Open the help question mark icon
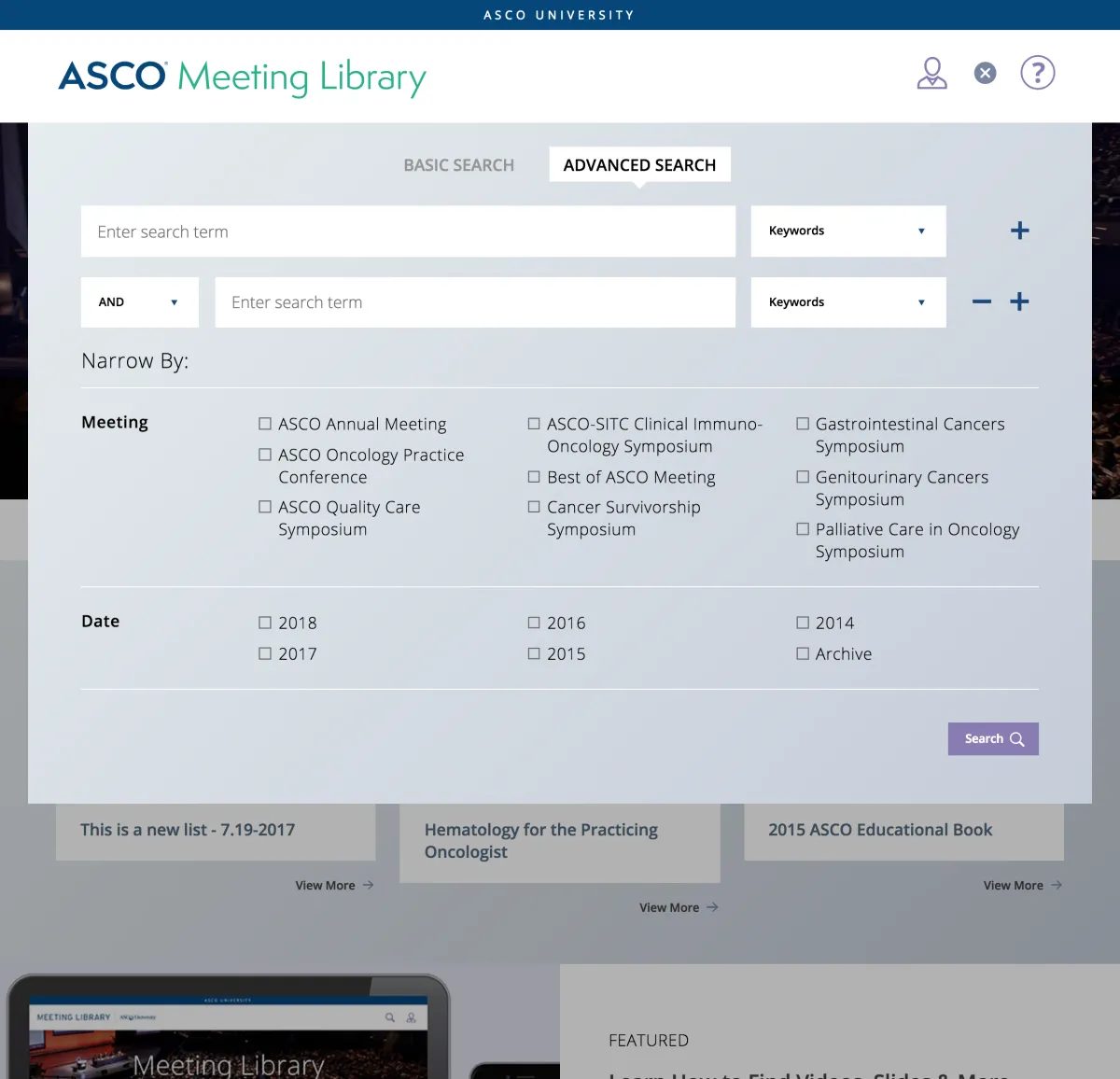The width and height of the screenshot is (1120, 1079). tap(1038, 73)
